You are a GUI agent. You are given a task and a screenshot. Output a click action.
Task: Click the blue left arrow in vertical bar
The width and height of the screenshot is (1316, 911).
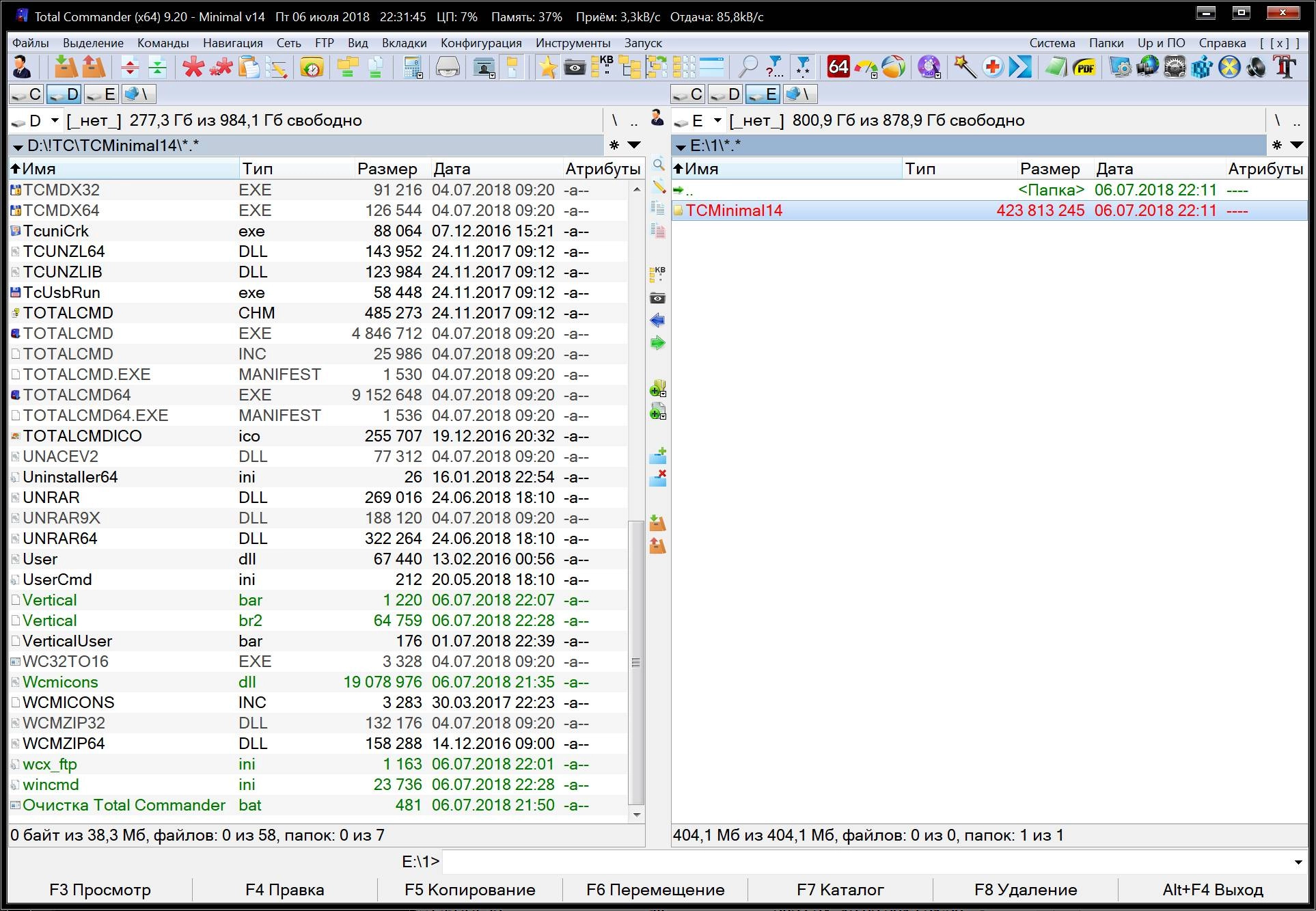tap(657, 320)
